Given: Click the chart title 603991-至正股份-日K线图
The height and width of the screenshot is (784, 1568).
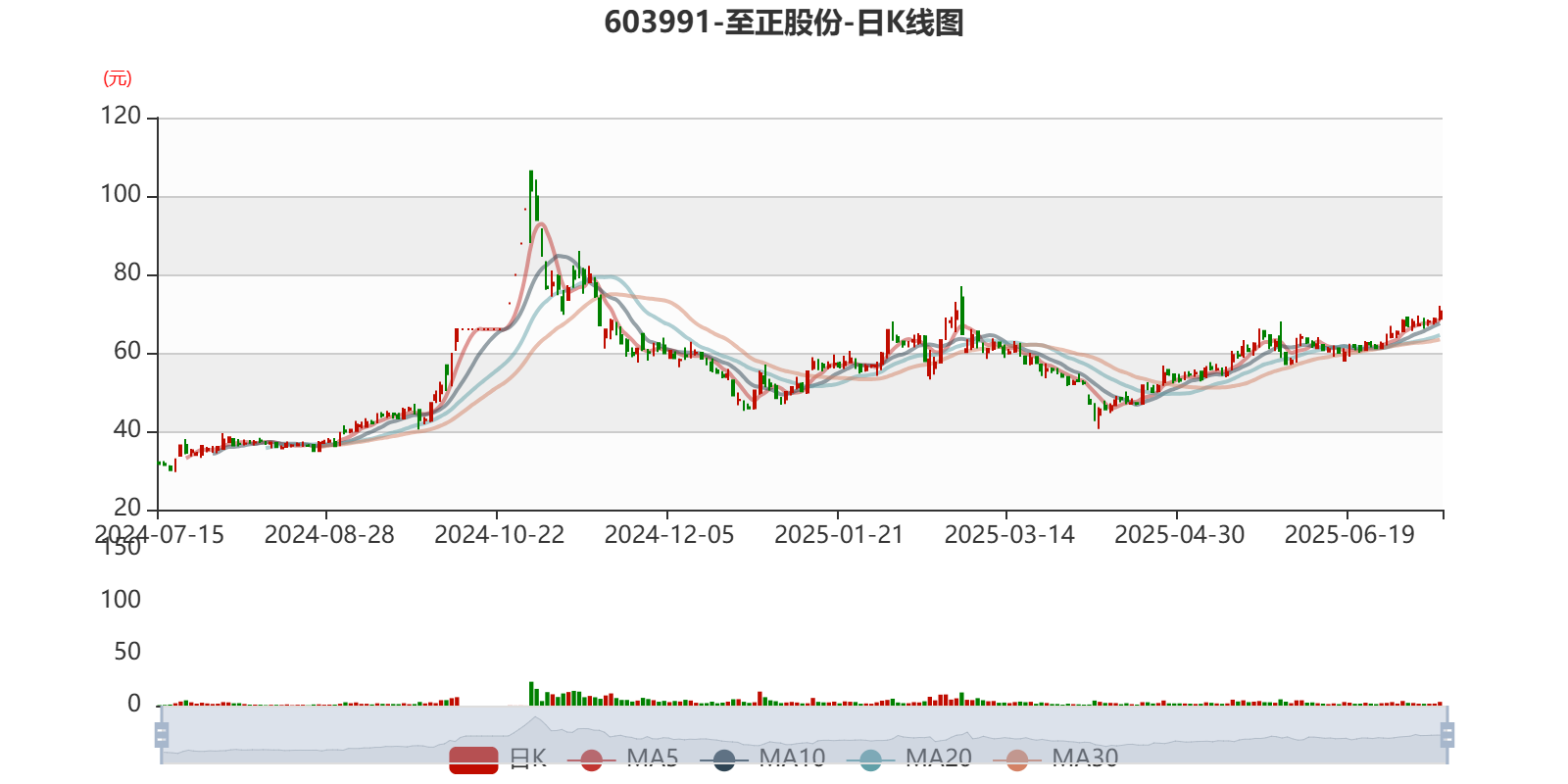Looking at the screenshot, I should pyautogui.click(x=784, y=23).
